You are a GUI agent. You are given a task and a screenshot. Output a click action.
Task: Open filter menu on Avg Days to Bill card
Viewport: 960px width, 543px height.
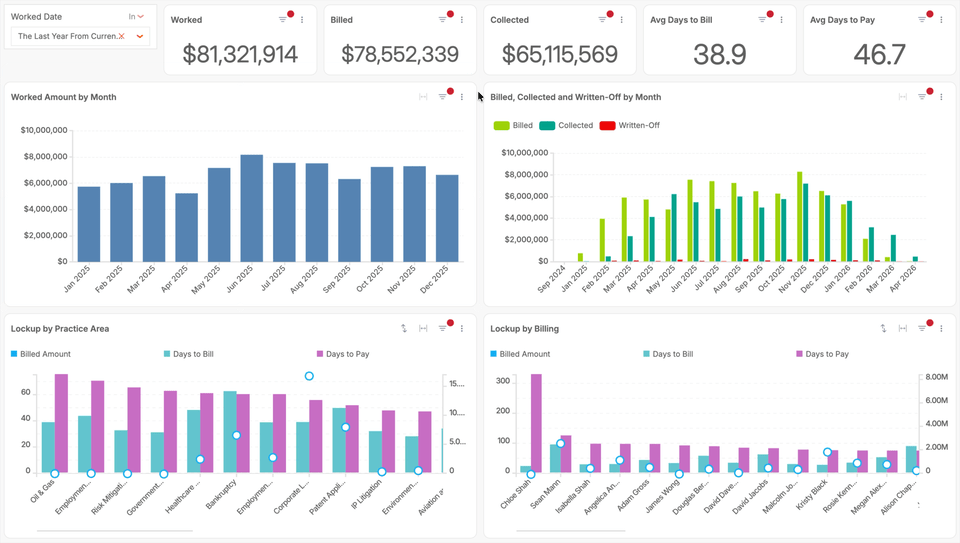[x=762, y=20]
